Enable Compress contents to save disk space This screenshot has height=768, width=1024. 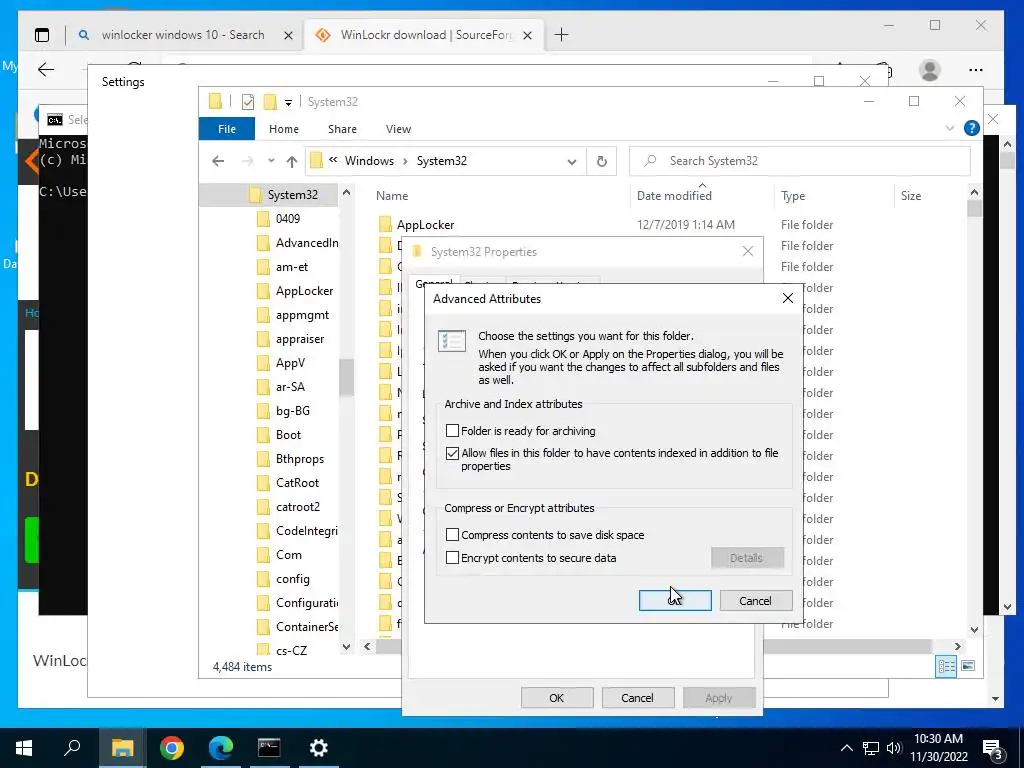tap(452, 535)
